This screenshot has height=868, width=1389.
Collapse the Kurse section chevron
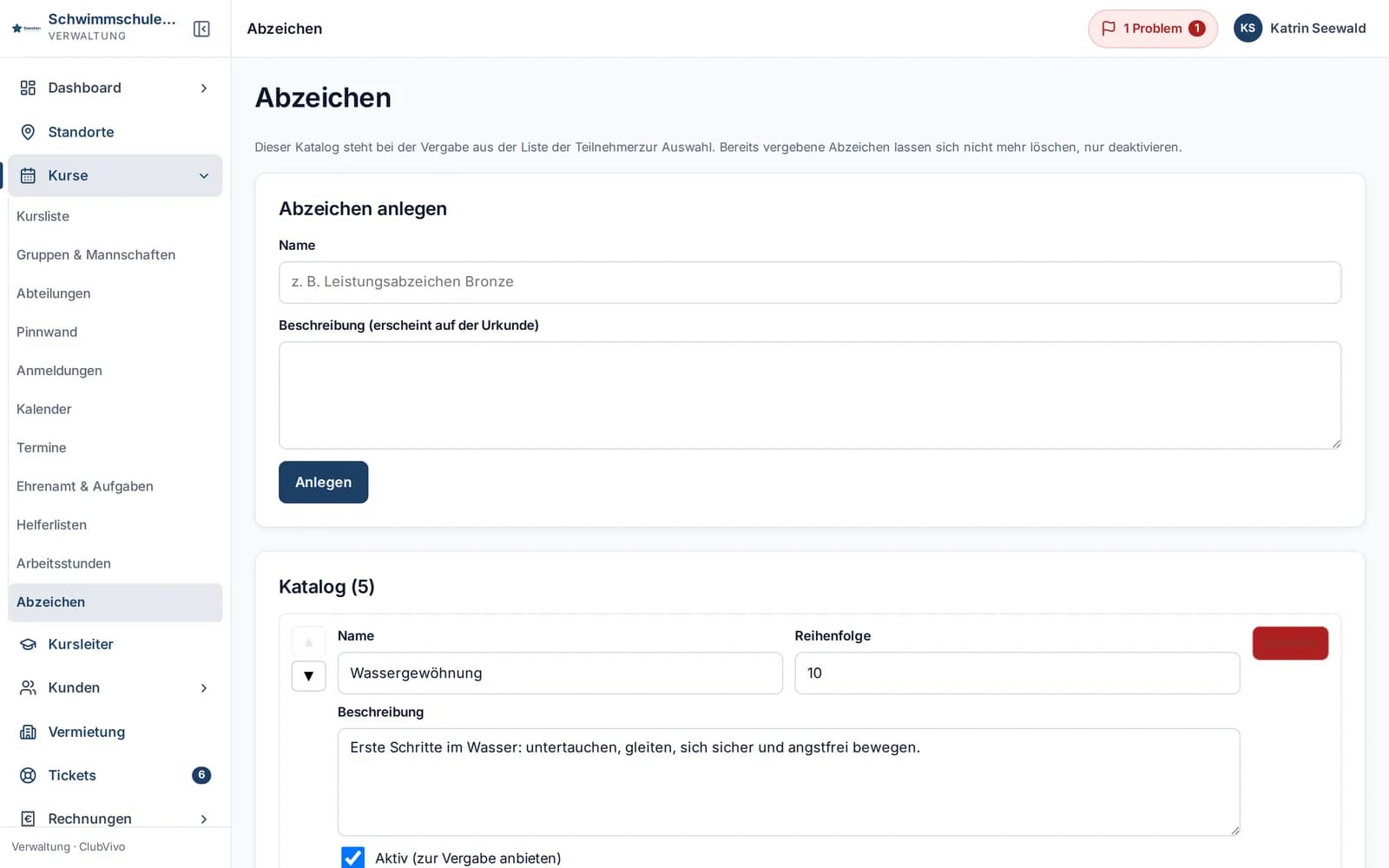[204, 175]
